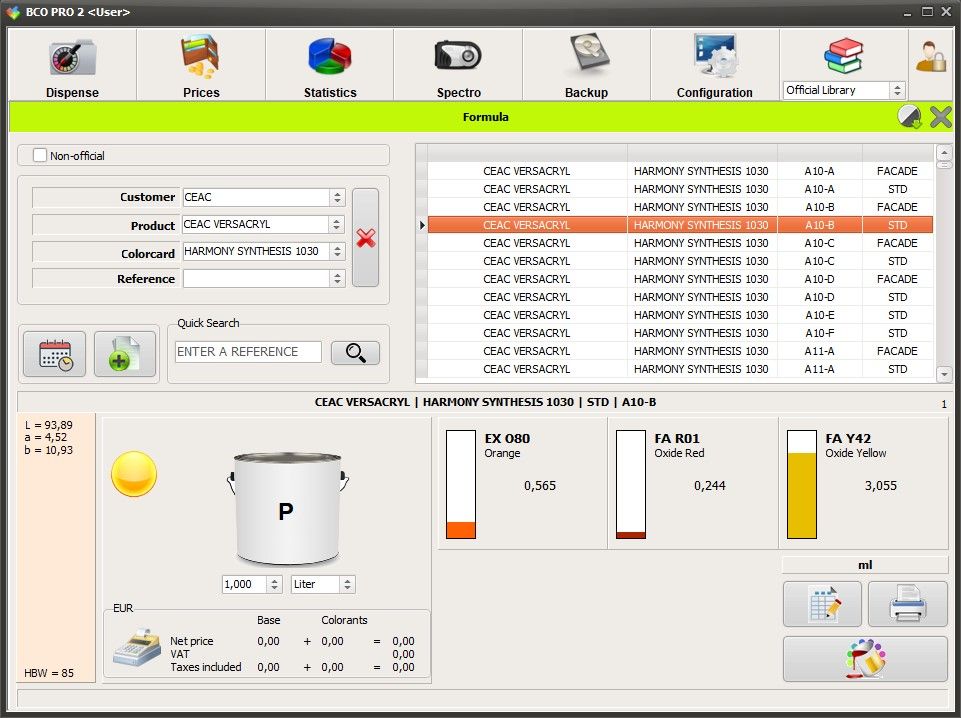Open the Reference dropdown
This screenshot has width=961, height=718.
tap(337, 279)
